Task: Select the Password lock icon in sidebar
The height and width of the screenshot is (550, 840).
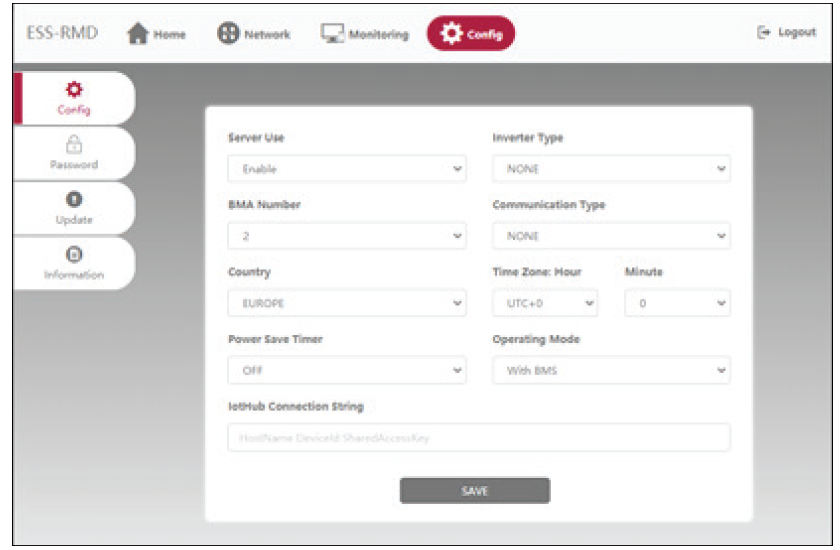Action: click(73, 145)
